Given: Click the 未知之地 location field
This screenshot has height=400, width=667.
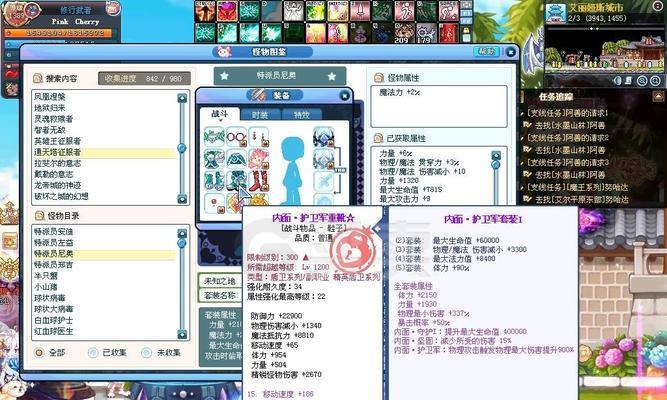Looking at the screenshot, I should [220, 281].
